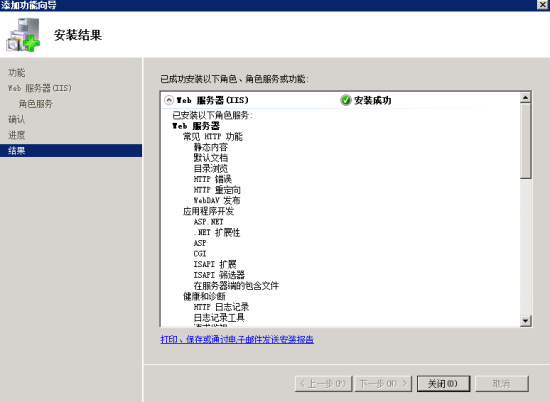Click the server wizard icon with green plus
The height and width of the screenshot is (402, 550).
[23, 35]
